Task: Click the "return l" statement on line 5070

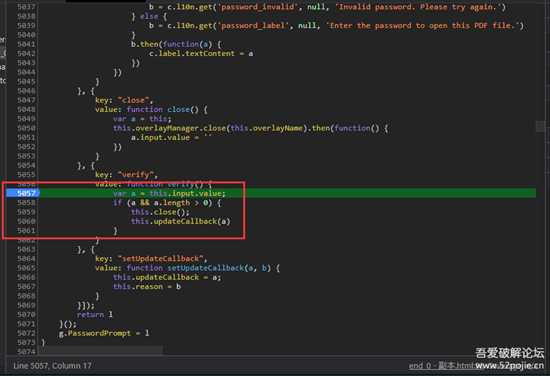Action: coord(95,314)
